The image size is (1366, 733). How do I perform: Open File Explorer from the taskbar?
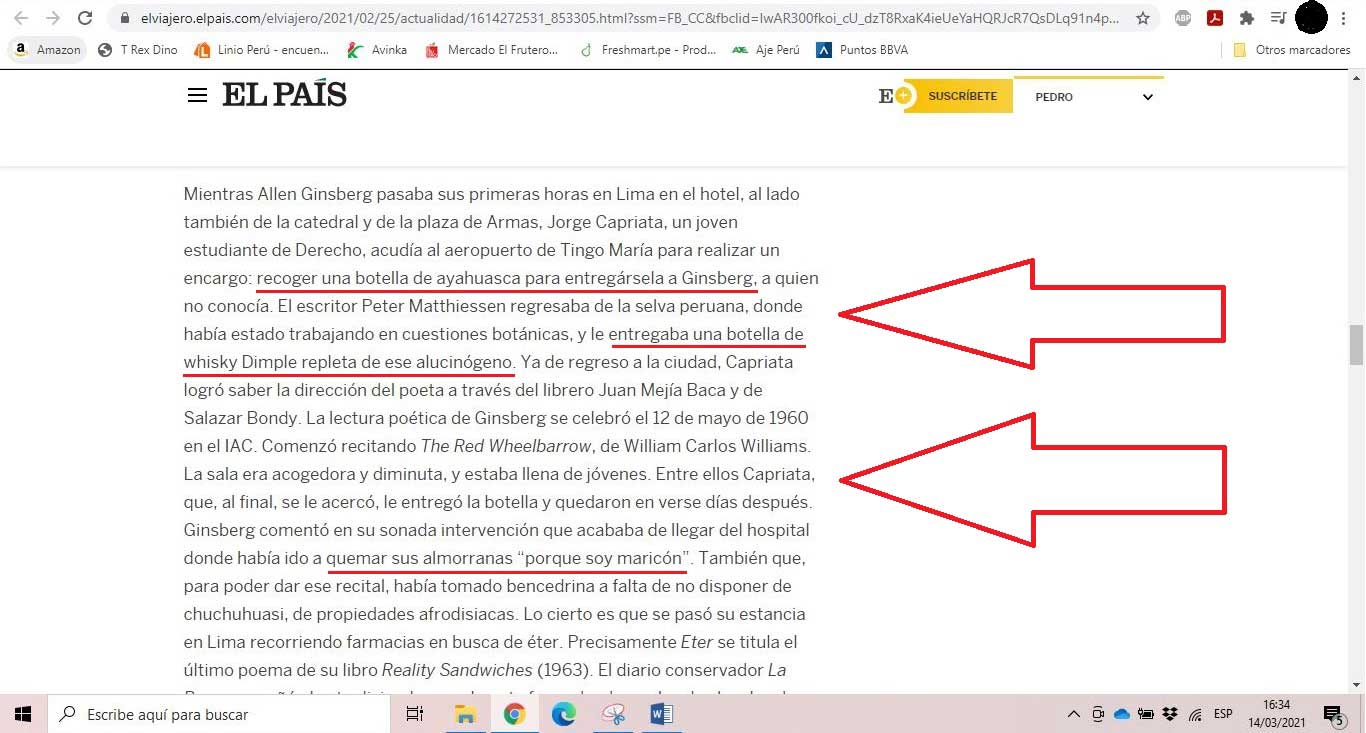coord(465,714)
